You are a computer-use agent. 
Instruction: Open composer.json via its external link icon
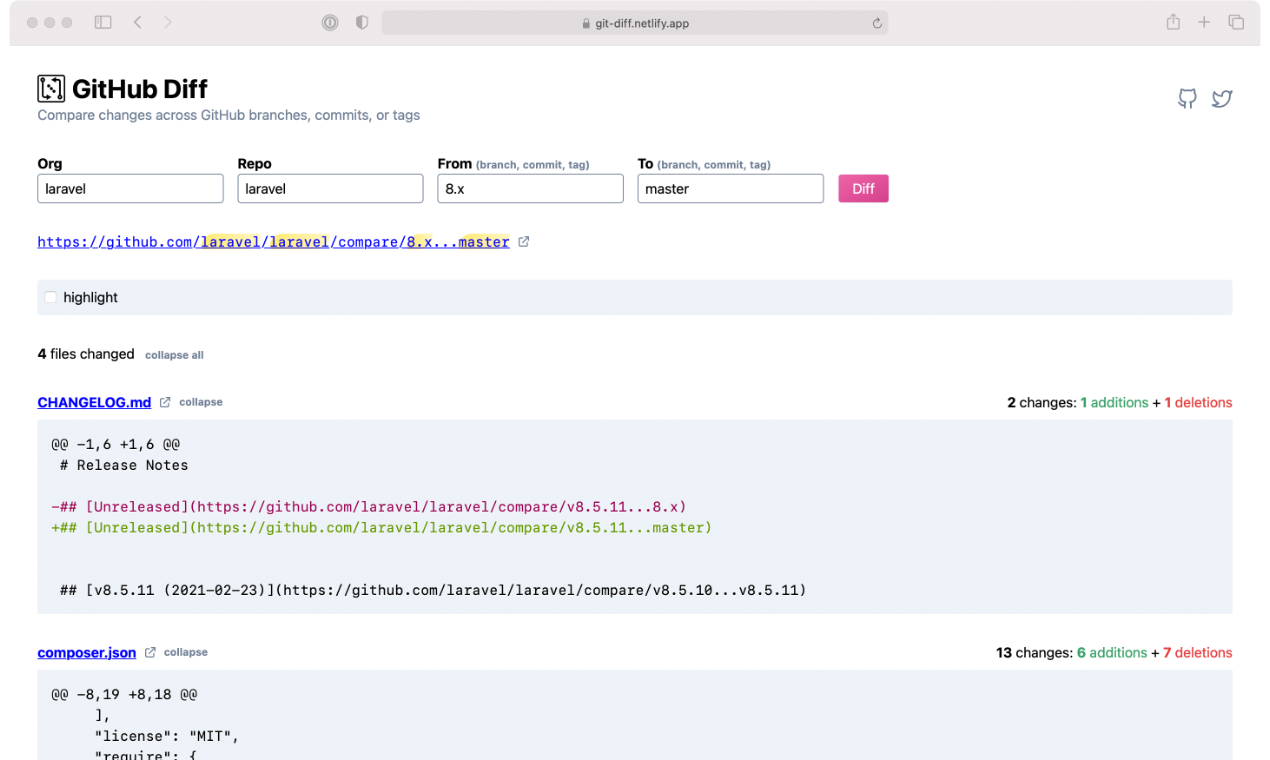(x=150, y=652)
